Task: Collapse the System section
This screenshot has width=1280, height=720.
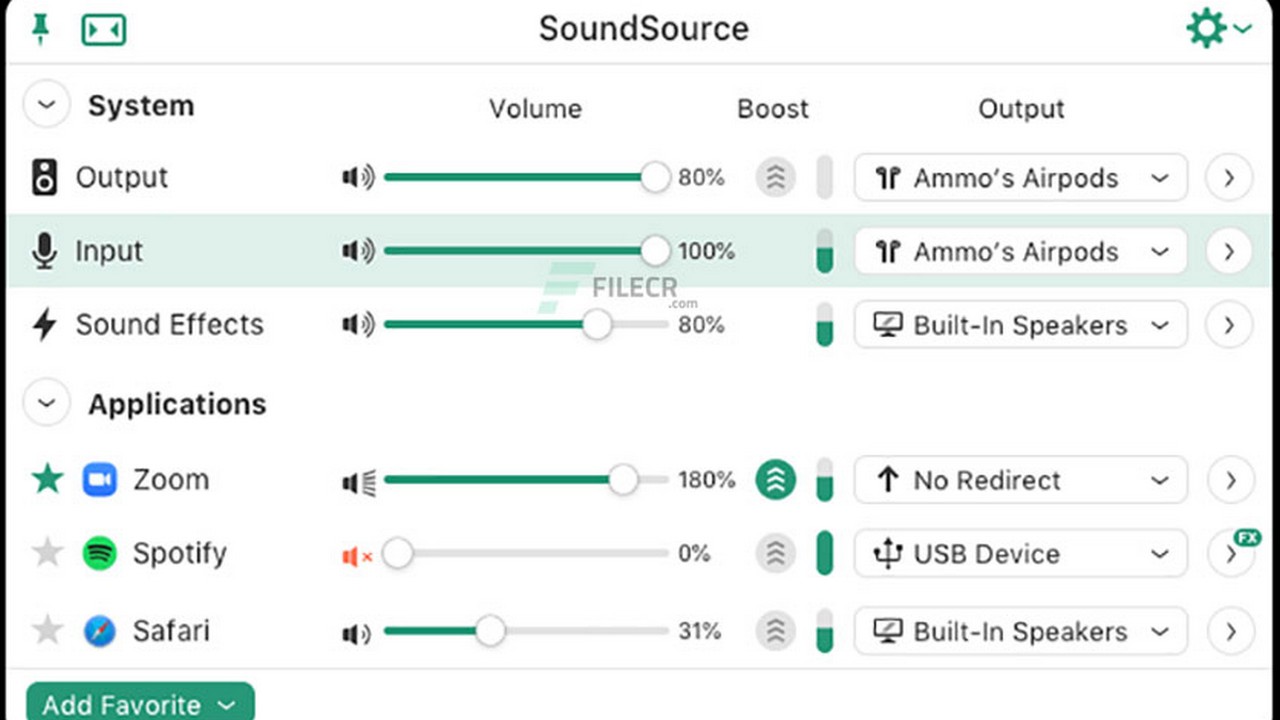Action: coord(46,106)
